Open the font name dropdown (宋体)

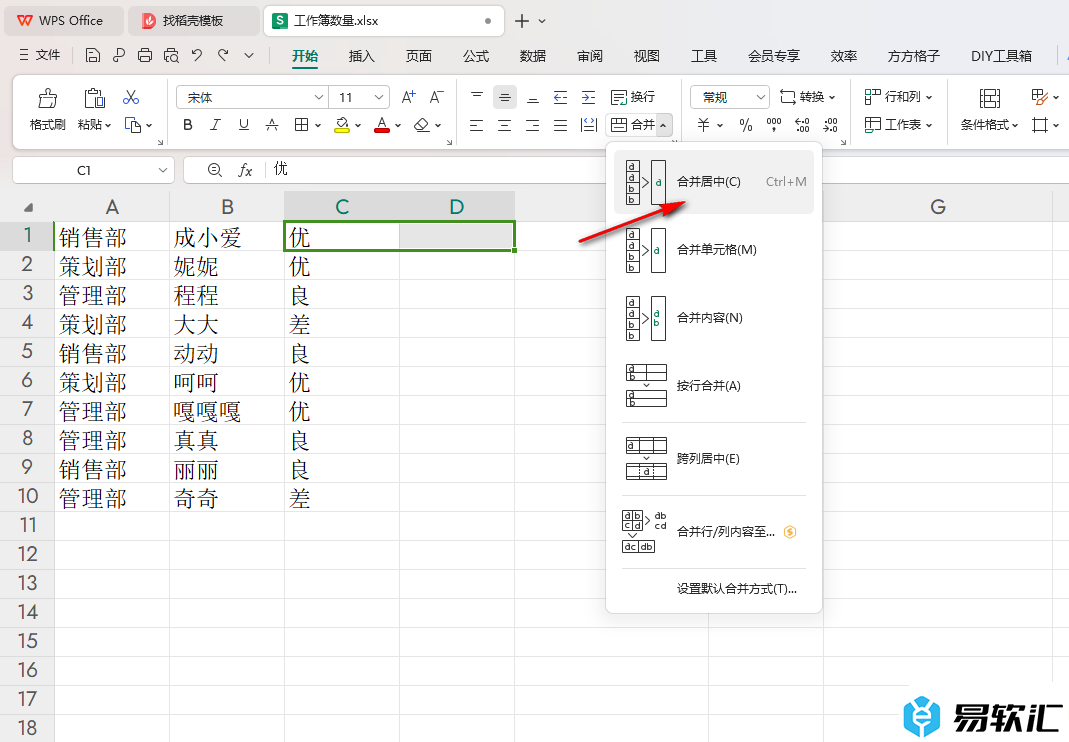pos(319,97)
